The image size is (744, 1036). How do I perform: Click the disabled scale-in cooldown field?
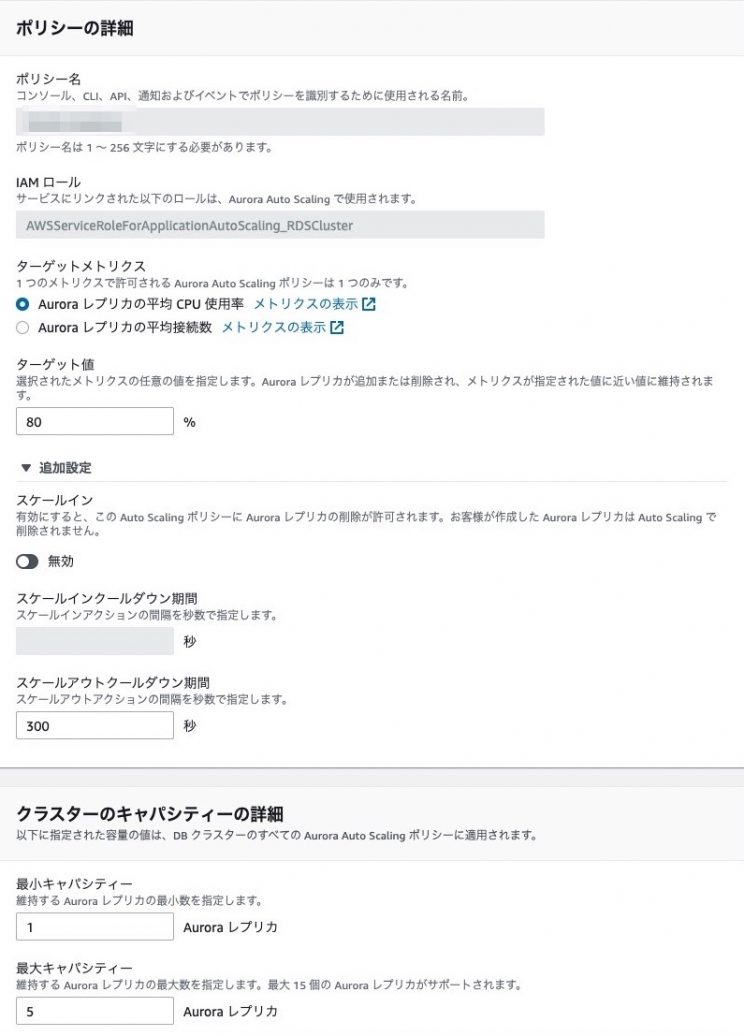pos(95,641)
